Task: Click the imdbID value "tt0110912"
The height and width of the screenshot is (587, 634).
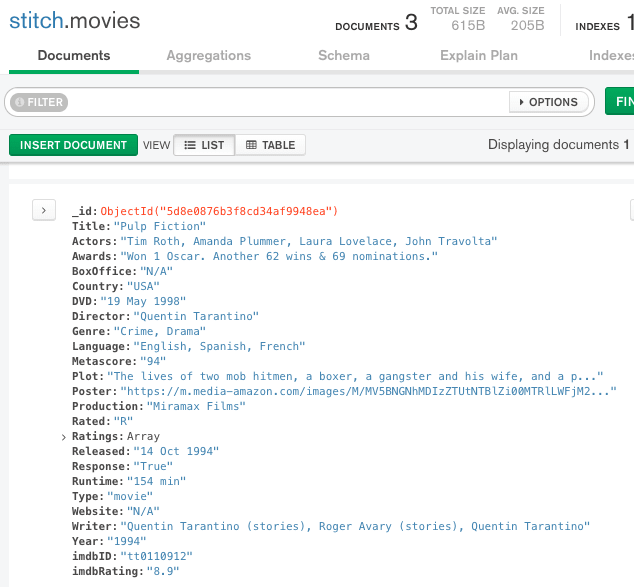Action: tap(156, 556)
